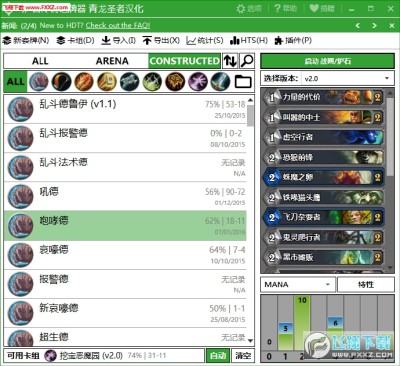This screenshot has height=366, width=400.
Task: Show next news item arrow
Action: 374,25
